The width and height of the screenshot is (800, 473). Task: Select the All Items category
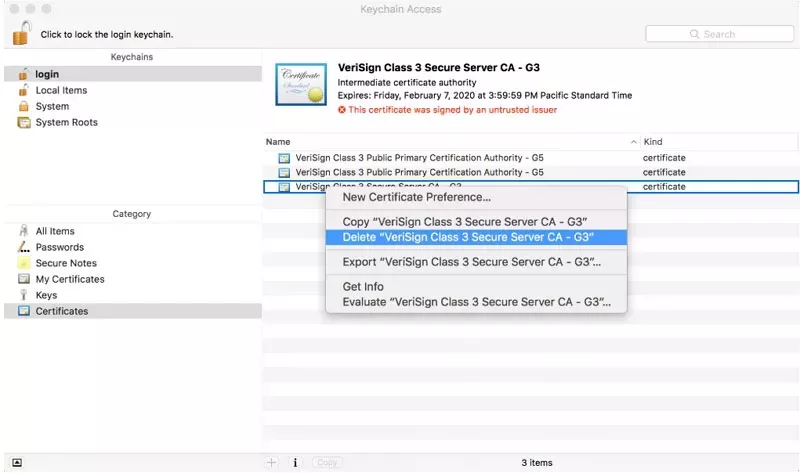(x=55, y=231)
